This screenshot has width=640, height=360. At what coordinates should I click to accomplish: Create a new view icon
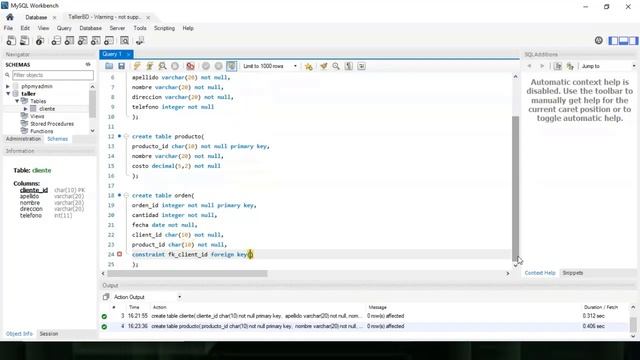(x=82, y=40)
